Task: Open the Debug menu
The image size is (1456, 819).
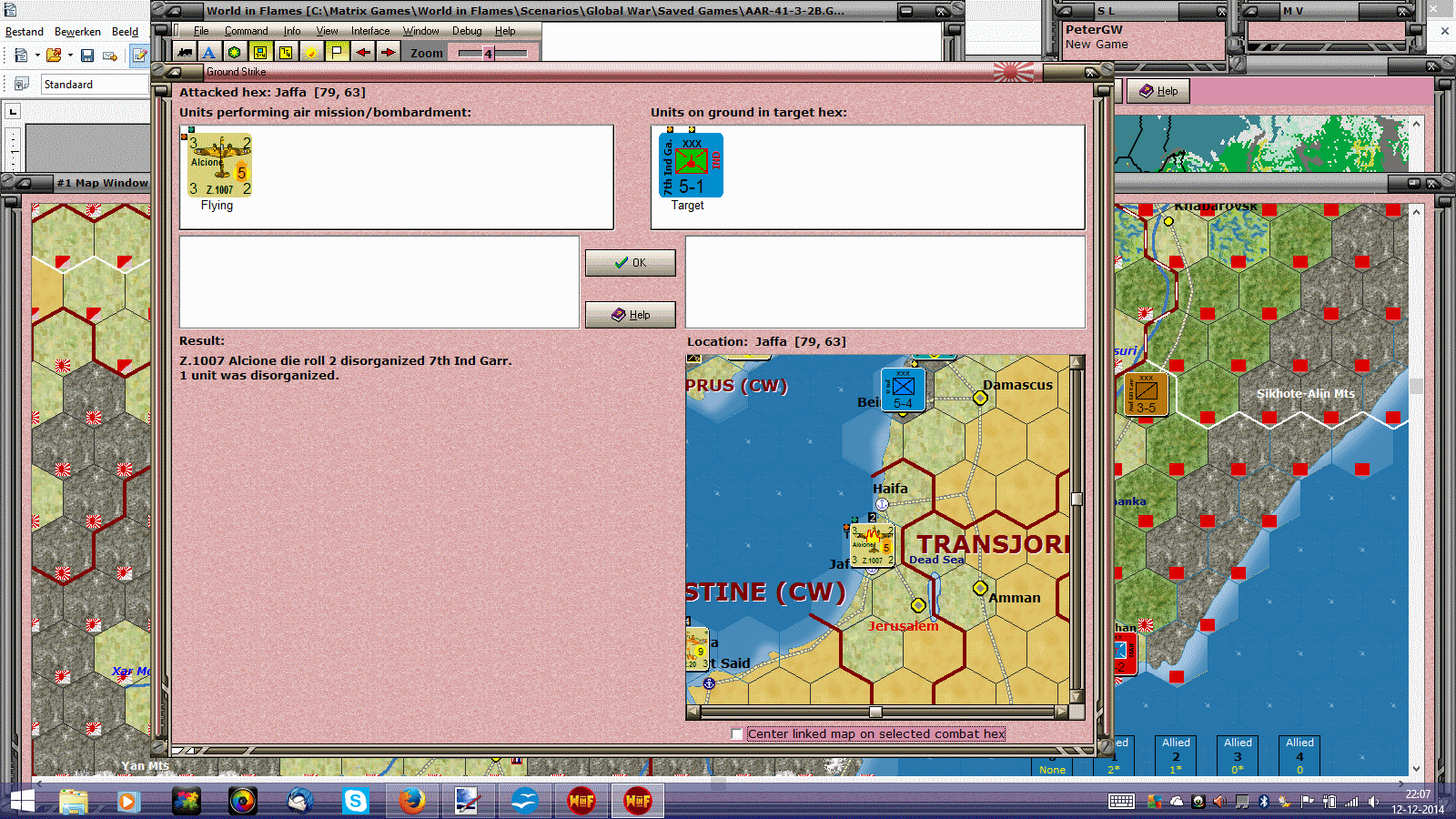Action: pyautogui.click(x=467, y=31)
